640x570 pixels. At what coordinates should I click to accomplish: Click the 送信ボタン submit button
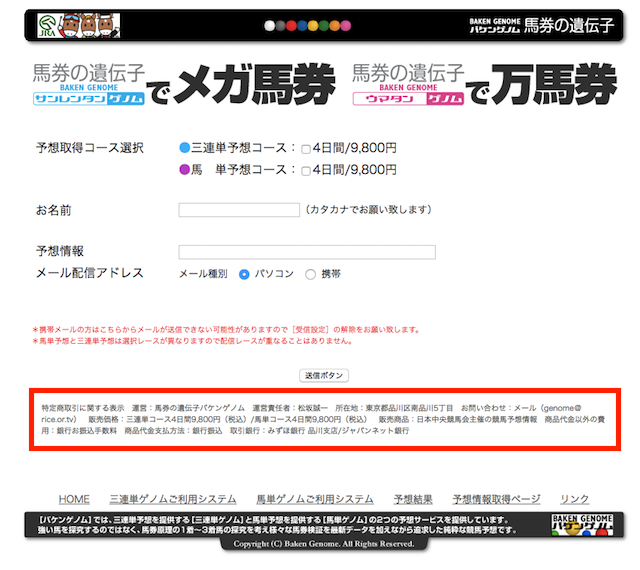pyautogui.click(x=324, y=375)
